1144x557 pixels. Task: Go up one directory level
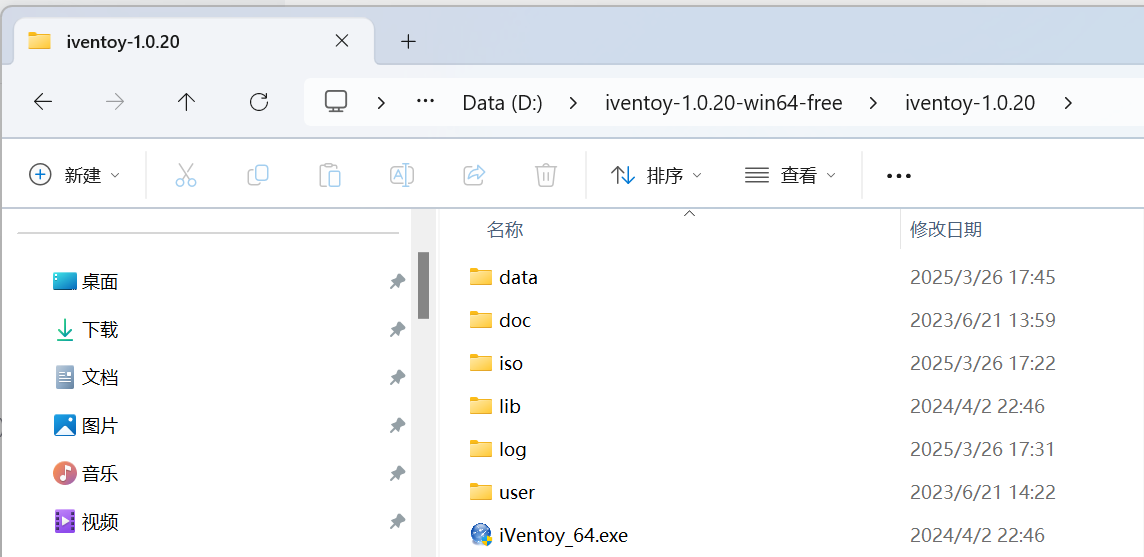(186, 102)
